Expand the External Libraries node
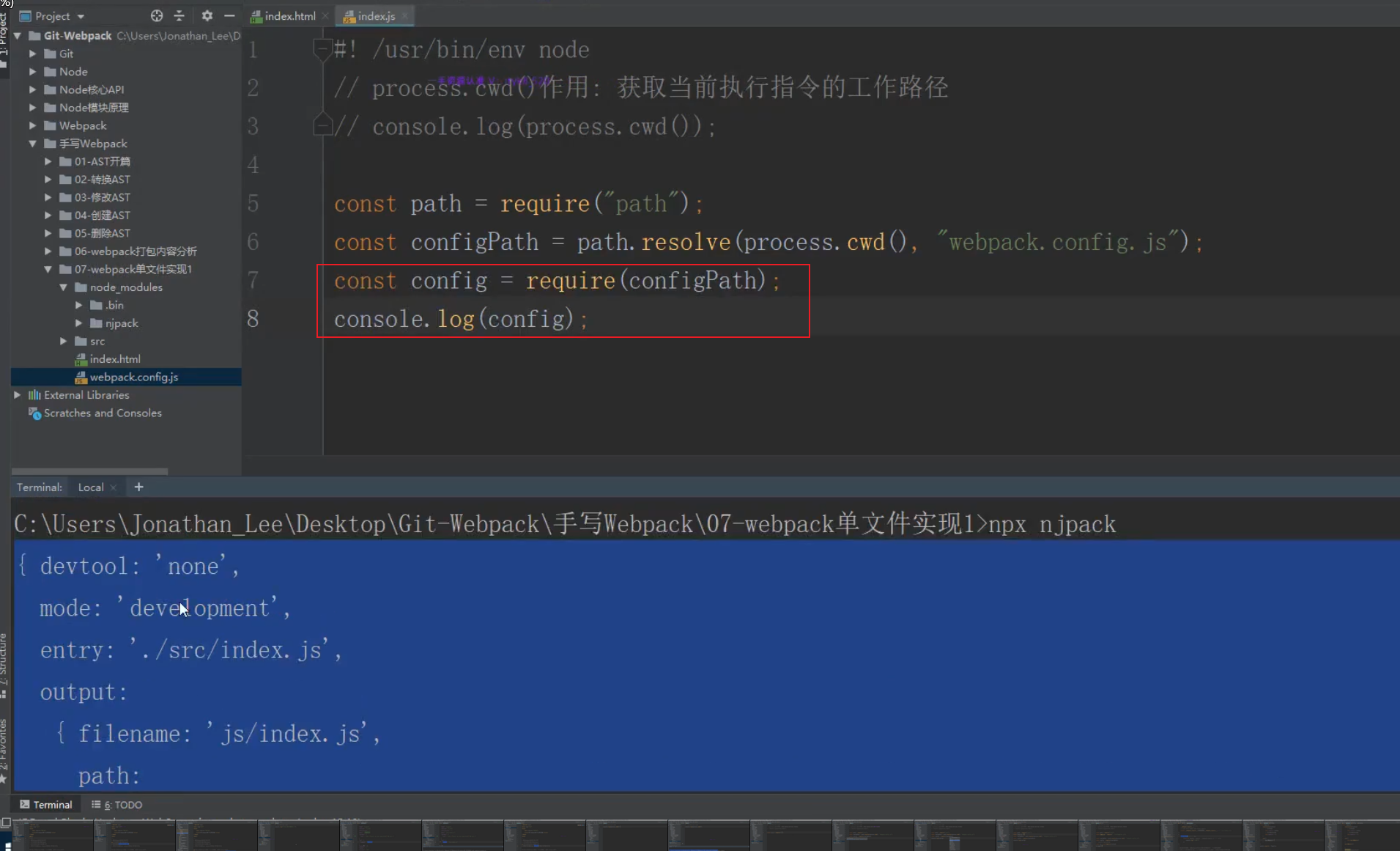The height and width of the screenshot is (851, 1400). (x=17, y=394)
